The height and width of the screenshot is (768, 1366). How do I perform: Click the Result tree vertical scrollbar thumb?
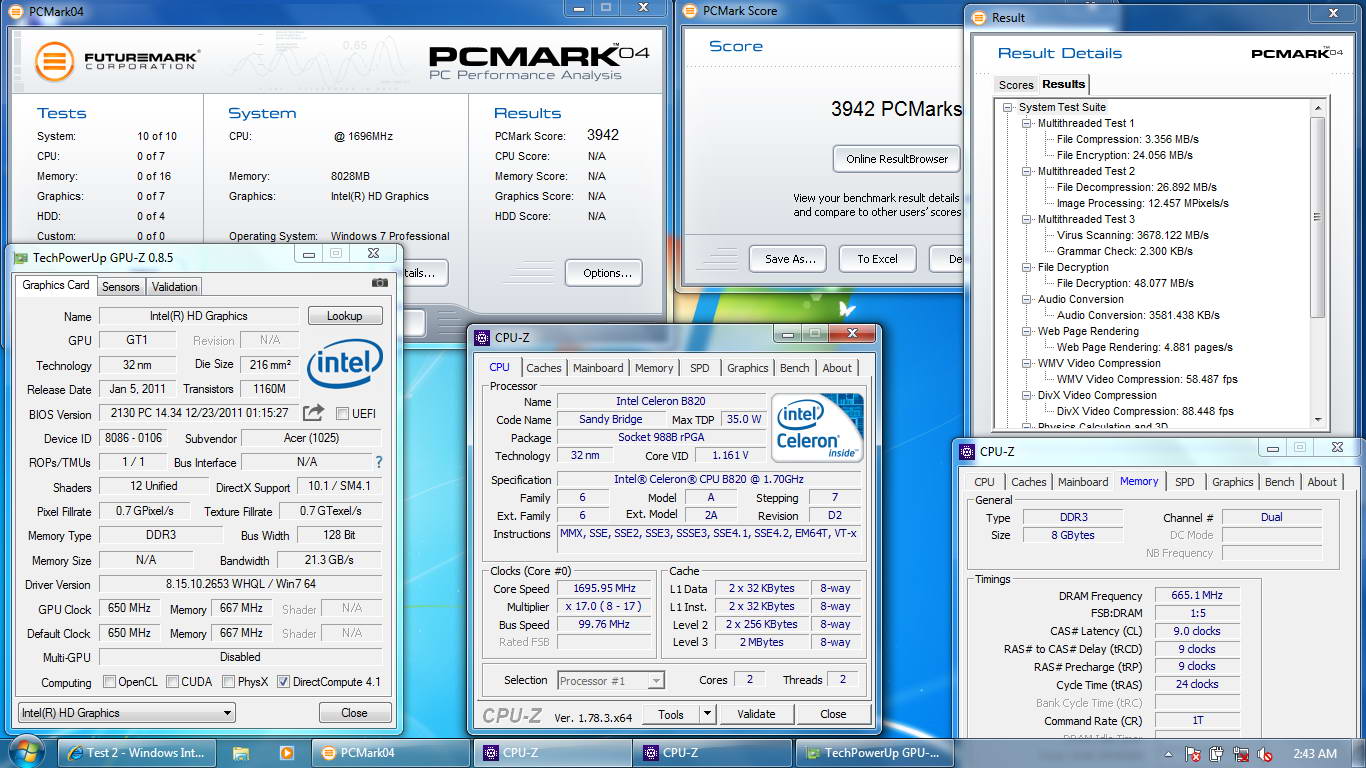pyautogui.click(x=1318, y=217)
